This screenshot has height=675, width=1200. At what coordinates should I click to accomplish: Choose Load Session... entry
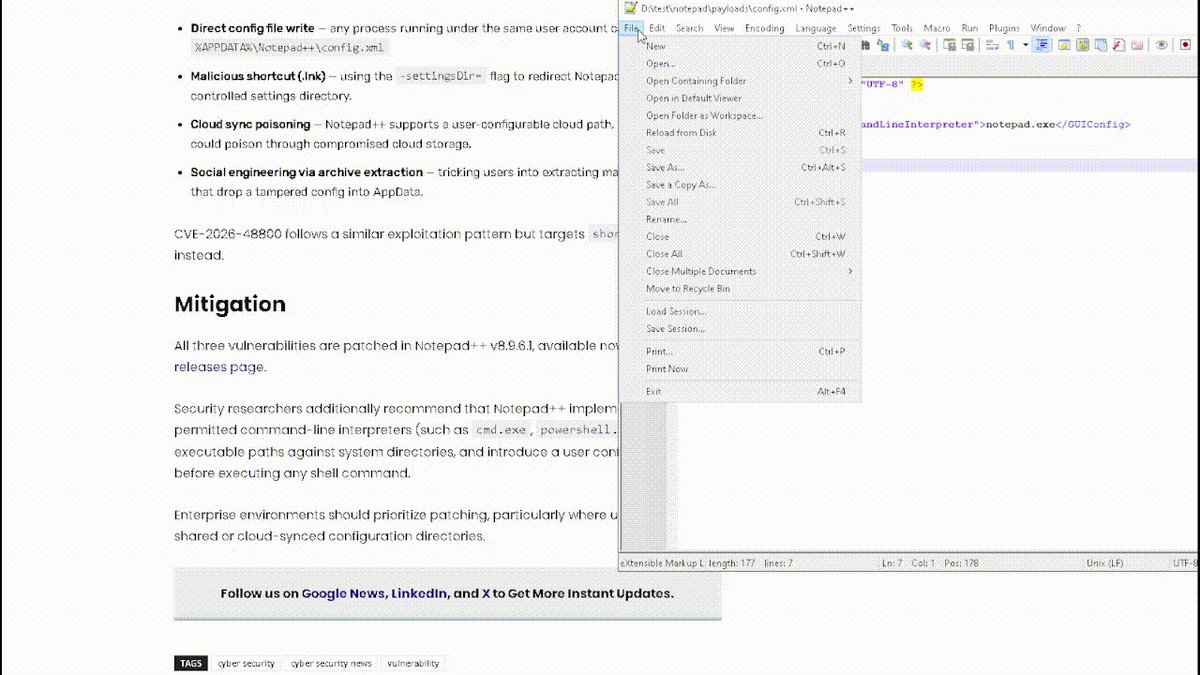pos(740,311)
